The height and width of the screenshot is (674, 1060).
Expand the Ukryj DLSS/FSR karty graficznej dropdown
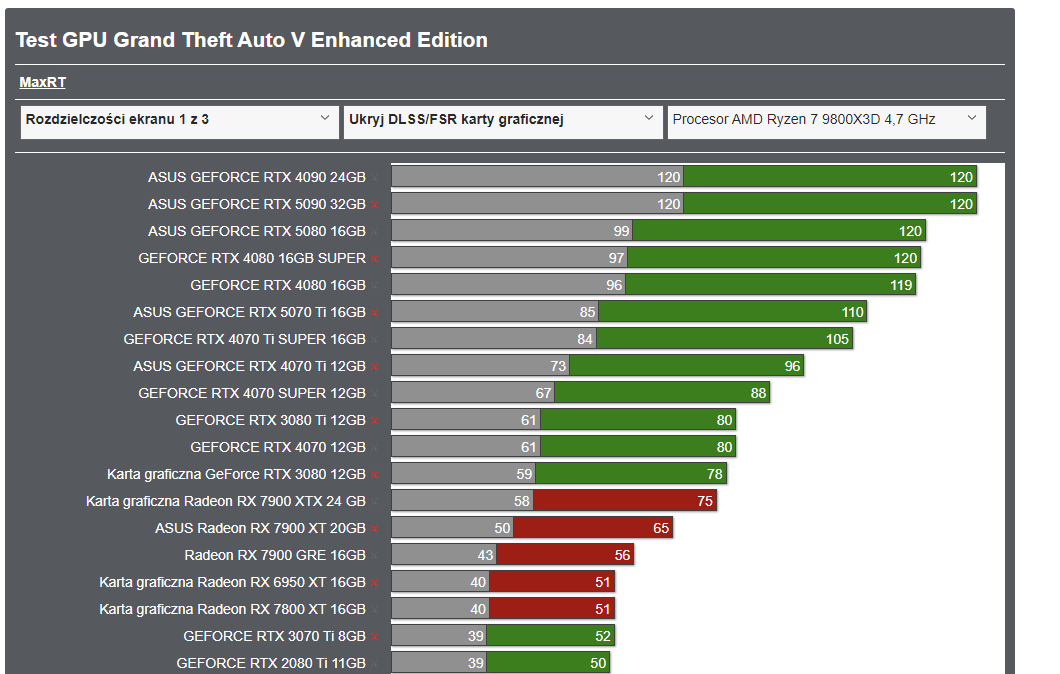(500, 120)
